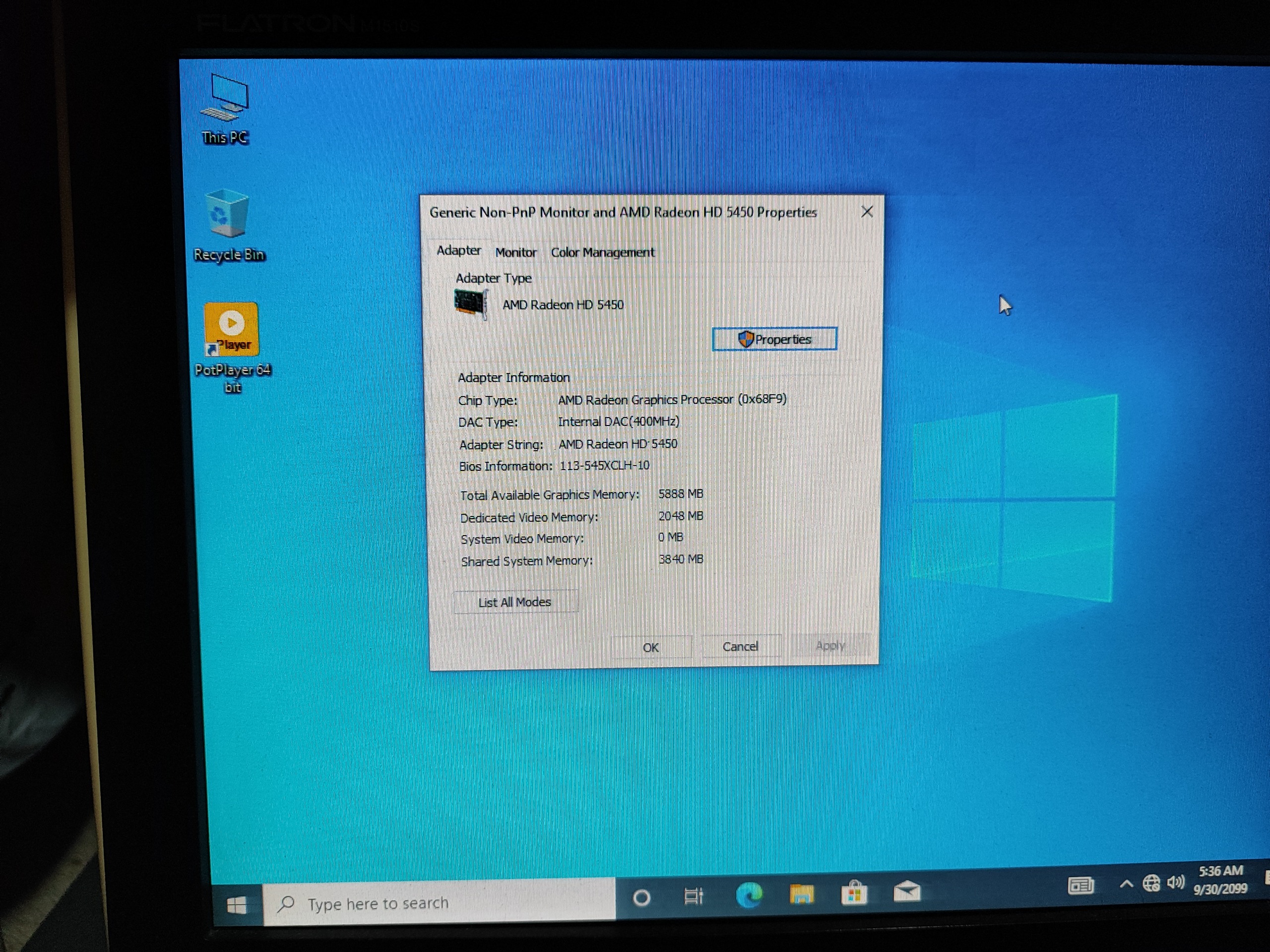Select the Recycle Bin desktop icon
The height and width of the screenshot is (952, 1270).
229,226
